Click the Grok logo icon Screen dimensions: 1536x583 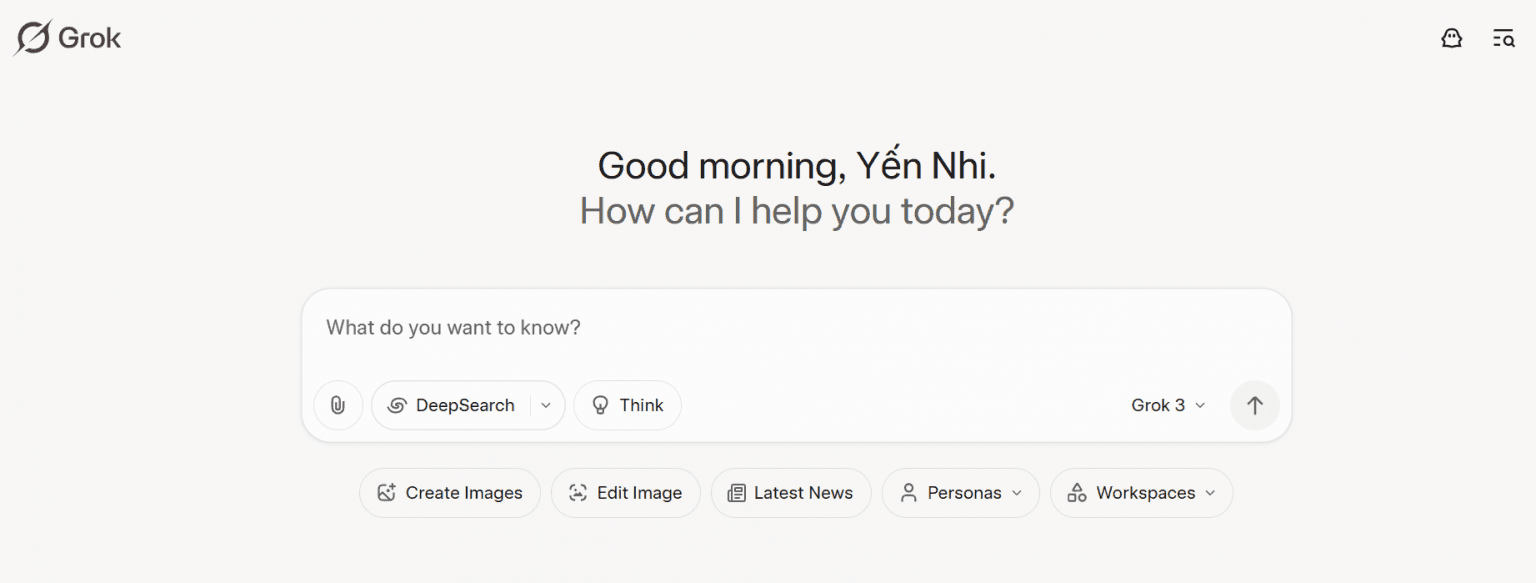[32, 38]
